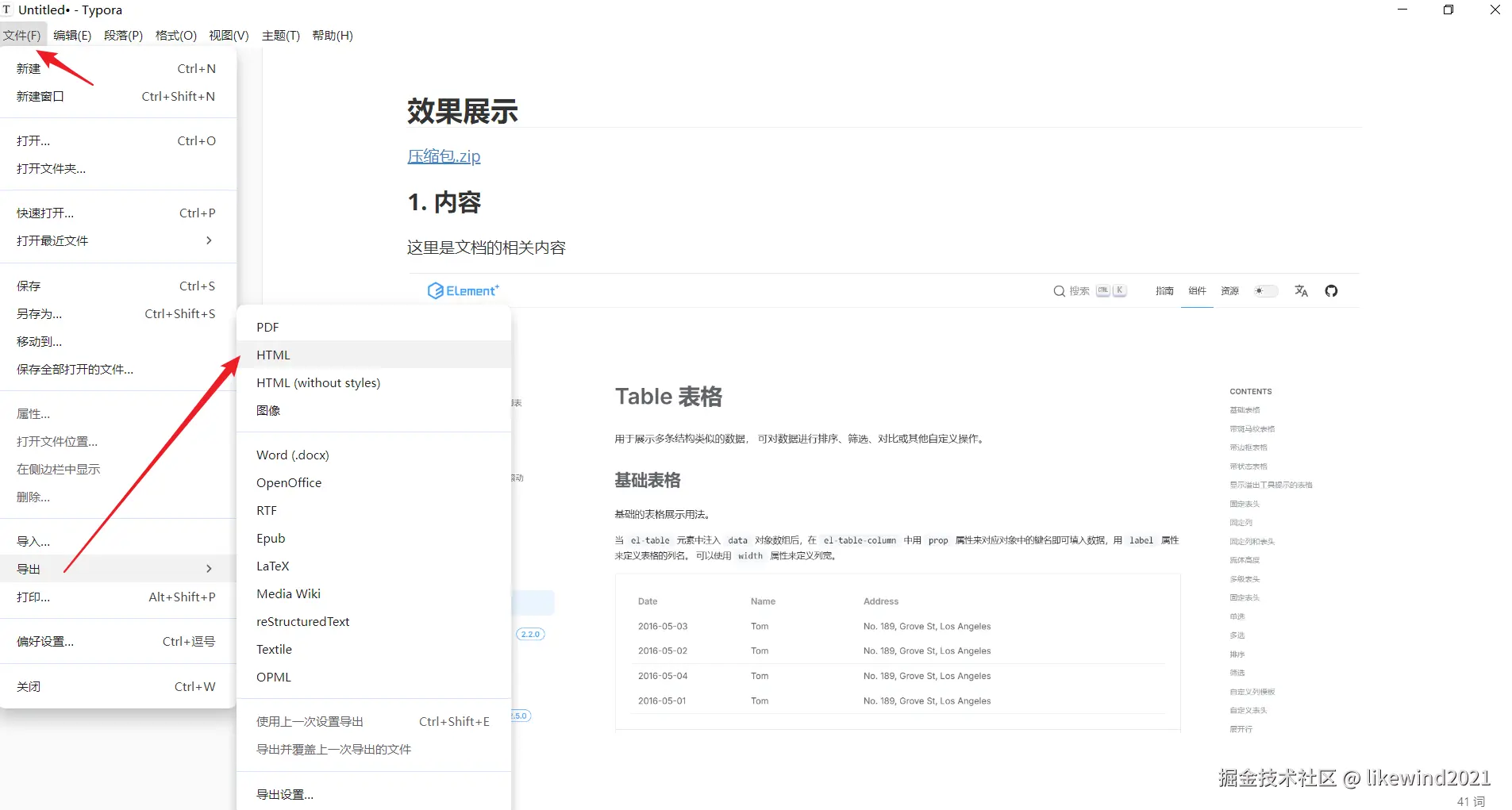Viewport: 1512px width, 810px height.
Task: Restore down the Typora window
Action: (1449, 10)
